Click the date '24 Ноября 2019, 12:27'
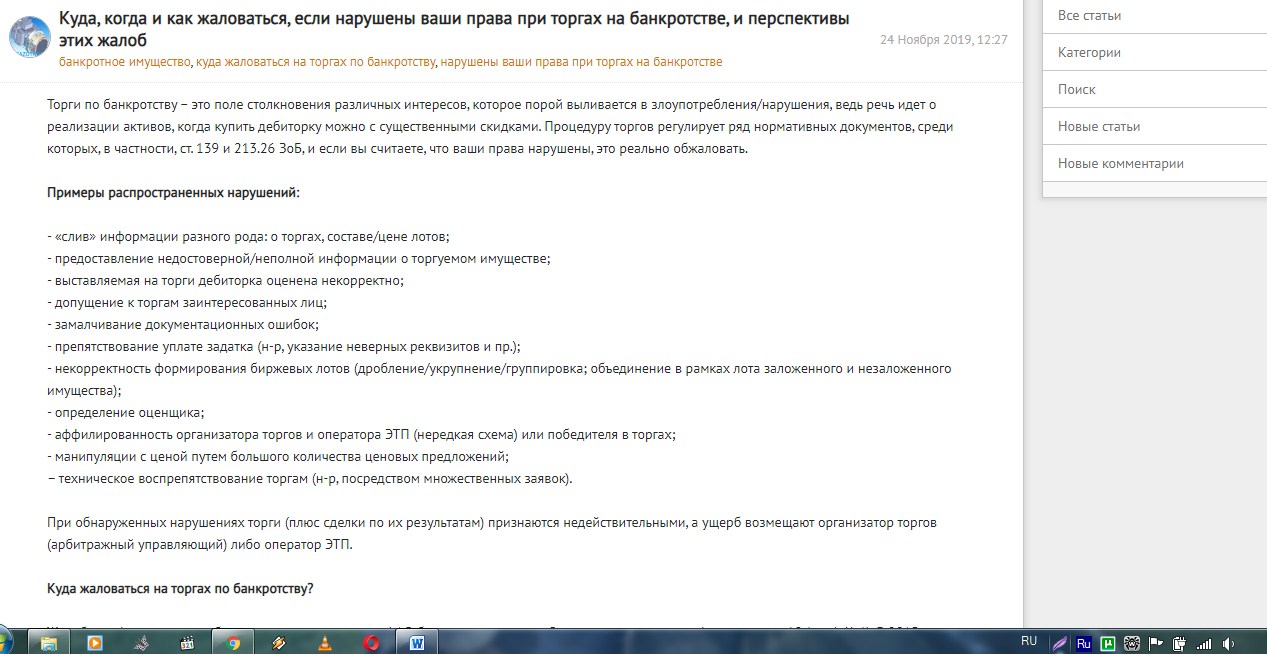Image resolution: width=1267 pixels, height=654 pixels. coord(943,40)
